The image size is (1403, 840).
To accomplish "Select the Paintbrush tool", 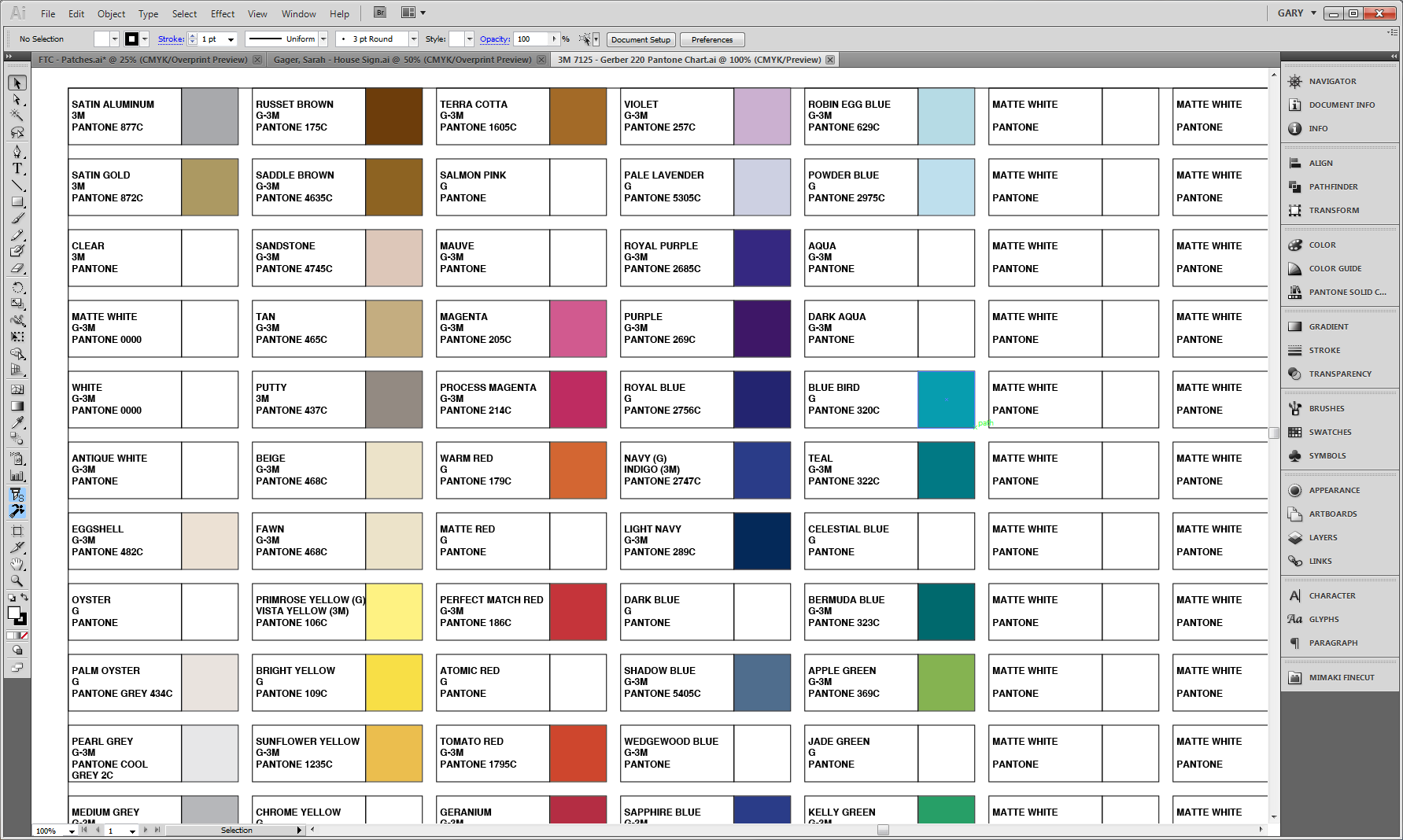I will pos(17,218).
